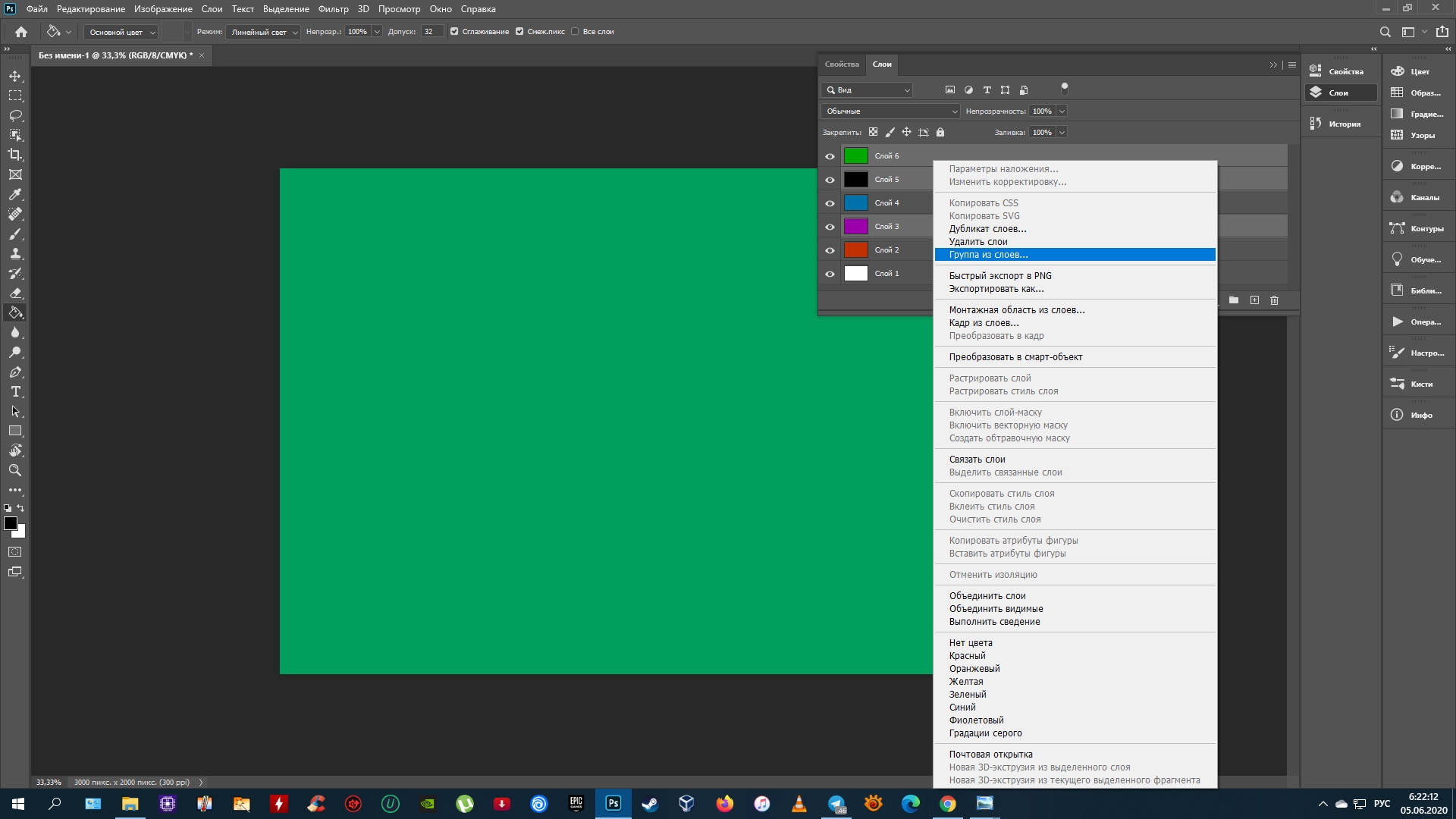1456x819 pixels.
Task: Enable the Все слои checkbox
Action: click(x=575, y=32)
